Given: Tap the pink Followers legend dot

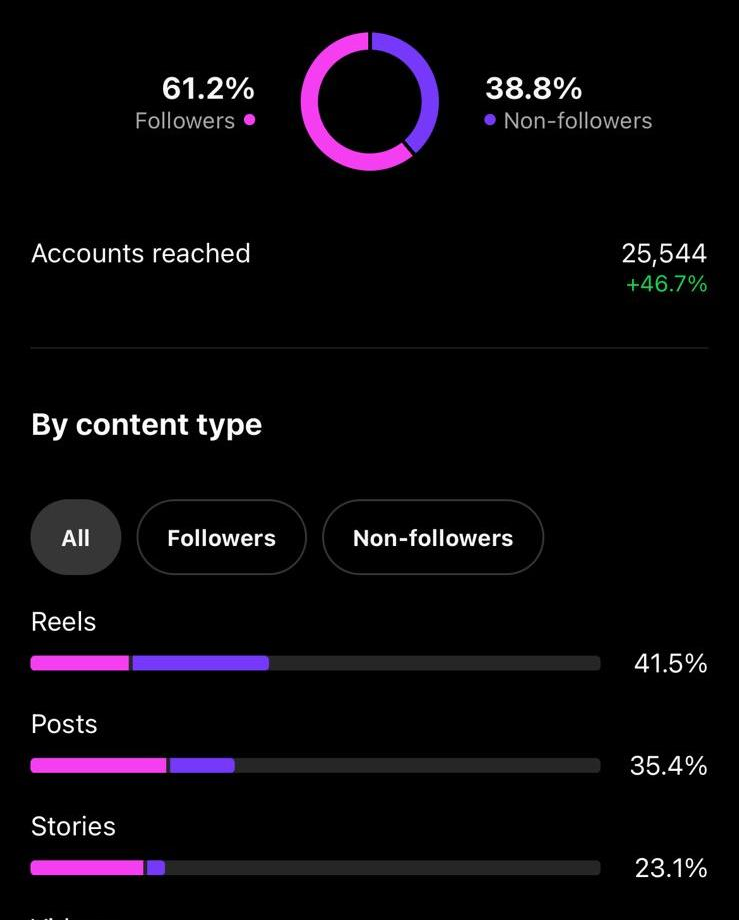Looking at the screenshot, I should coord(249,120).
